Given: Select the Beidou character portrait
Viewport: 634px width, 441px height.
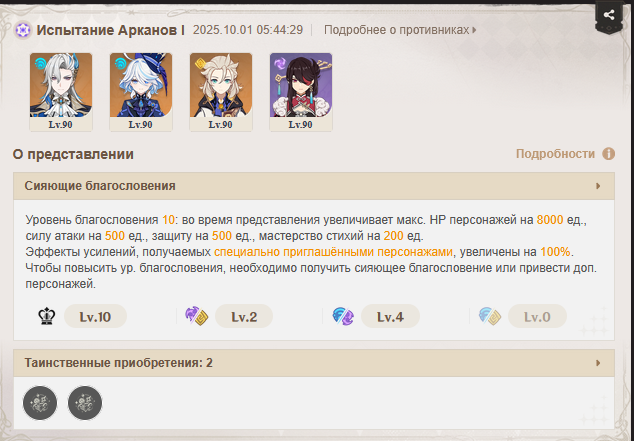Looking at the screenshot, I should pyautogui.click(x=301, y=92).
